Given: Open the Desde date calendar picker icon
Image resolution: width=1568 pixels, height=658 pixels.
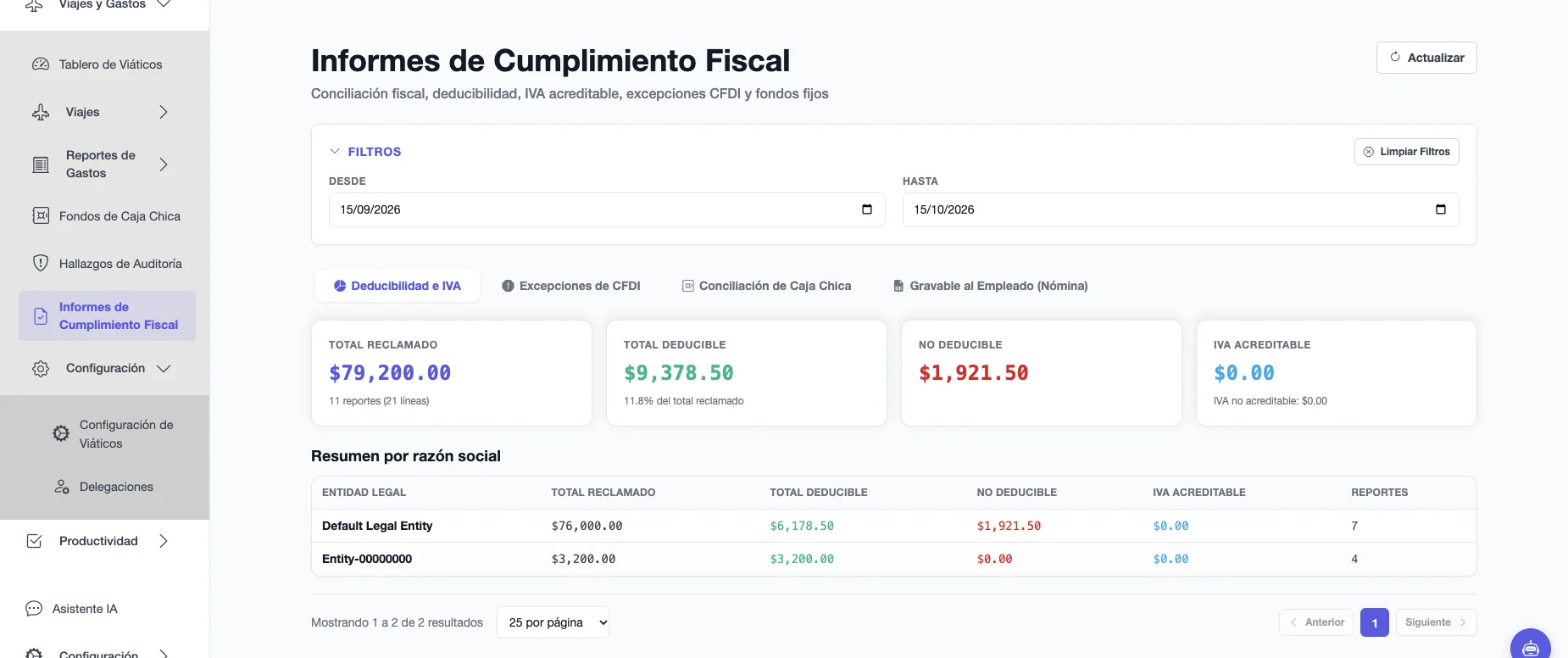Looking at the screenshot, I should pyautogui.click(x=867, y=209).
